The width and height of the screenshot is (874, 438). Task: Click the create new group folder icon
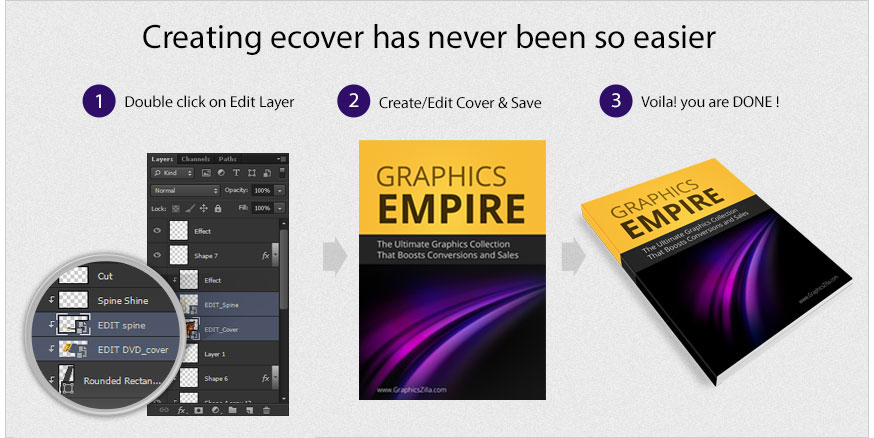point(231,410)
